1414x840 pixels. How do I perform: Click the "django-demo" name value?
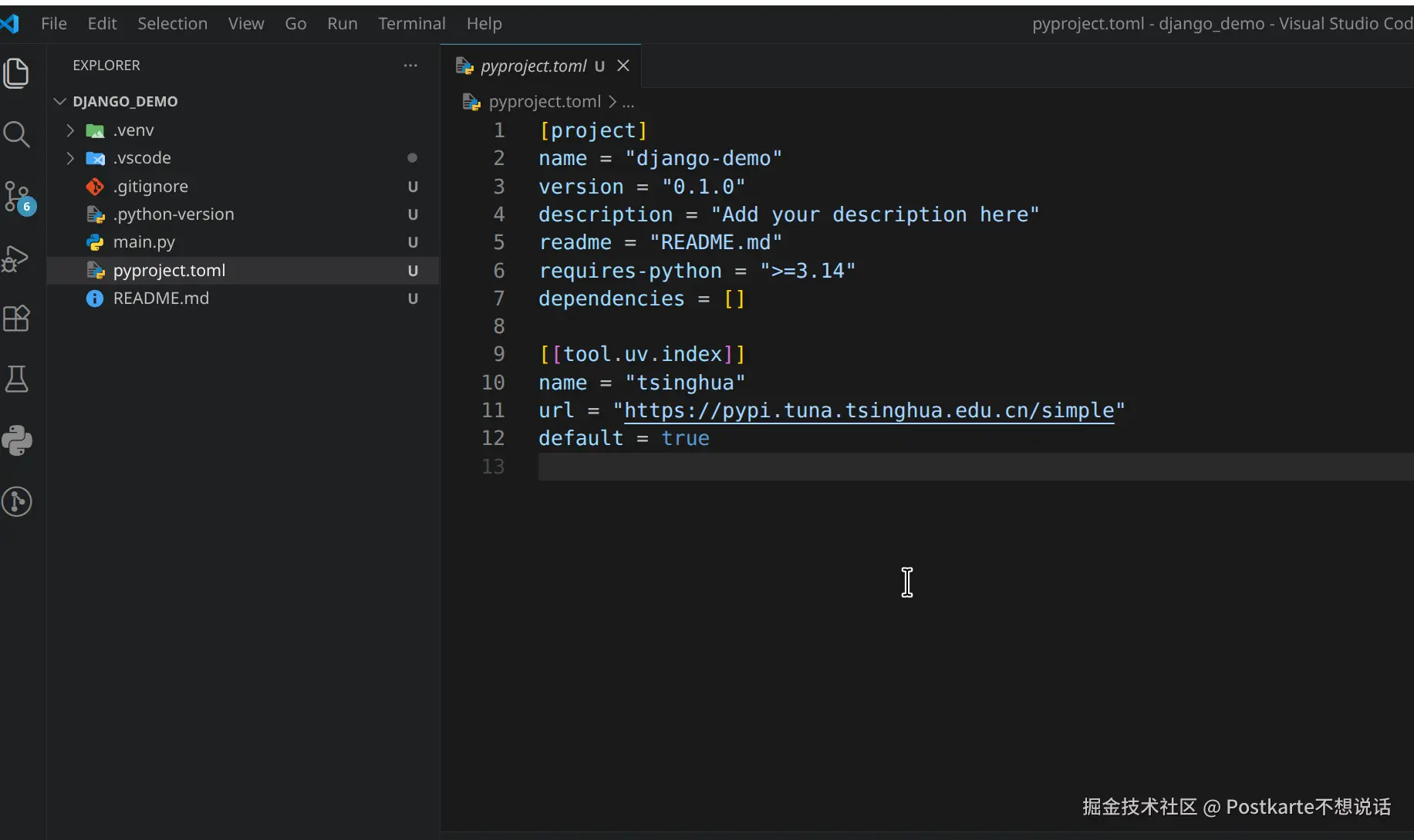pyautogui.click(x=704, y=158)
